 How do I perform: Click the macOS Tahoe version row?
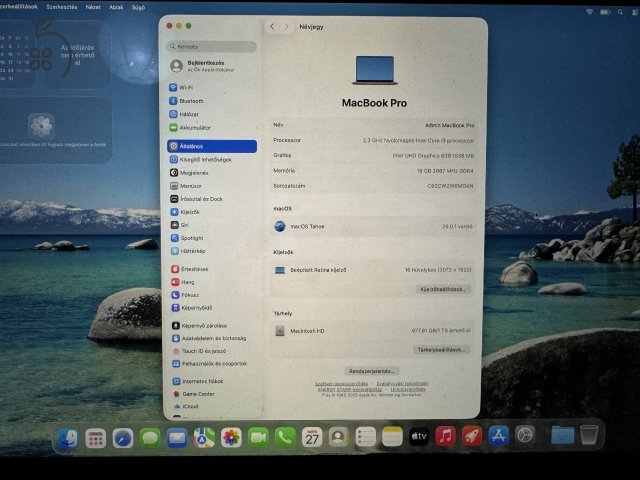coord(373,226)
